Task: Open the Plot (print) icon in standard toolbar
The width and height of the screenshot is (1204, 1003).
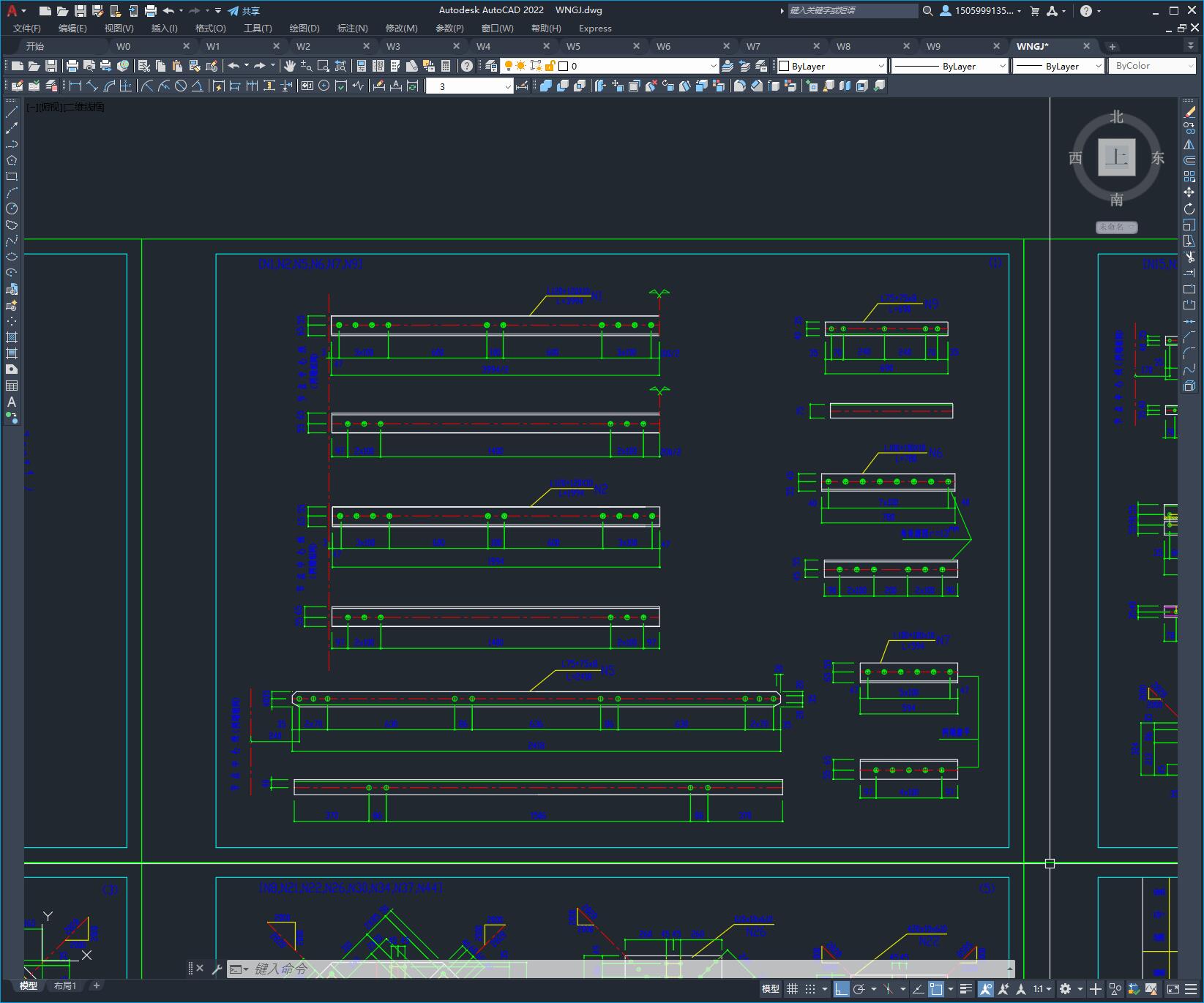Action: pyautogui.click(x=72, y=66)
